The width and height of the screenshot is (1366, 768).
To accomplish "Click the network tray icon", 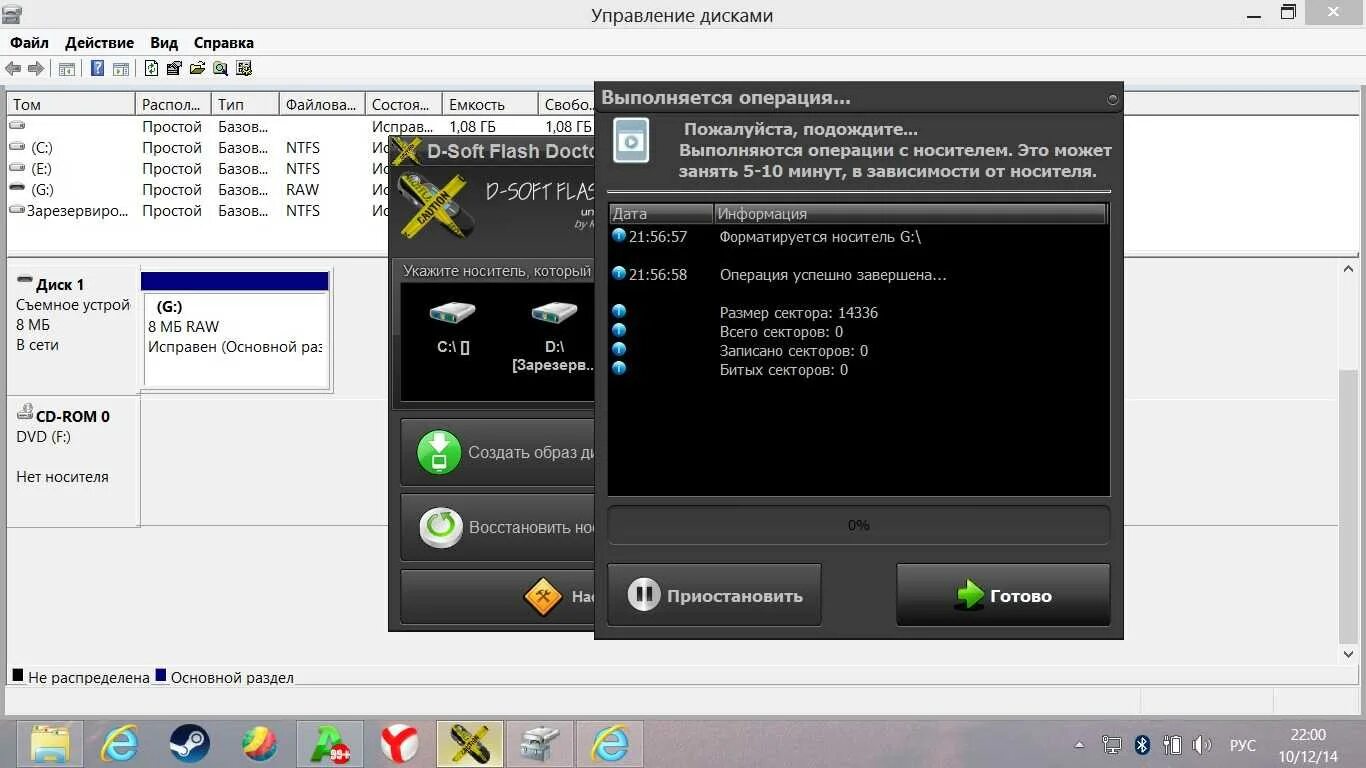I will (1112, 745).
